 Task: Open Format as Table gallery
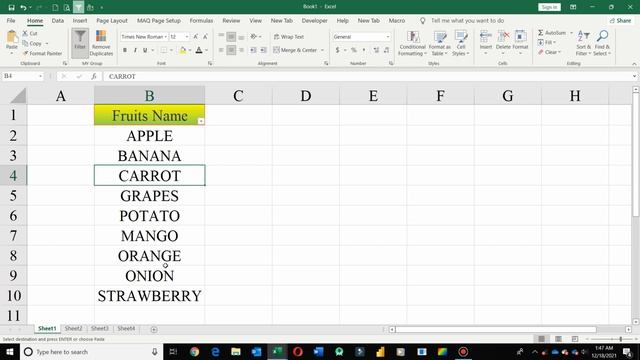pos(440,43)
